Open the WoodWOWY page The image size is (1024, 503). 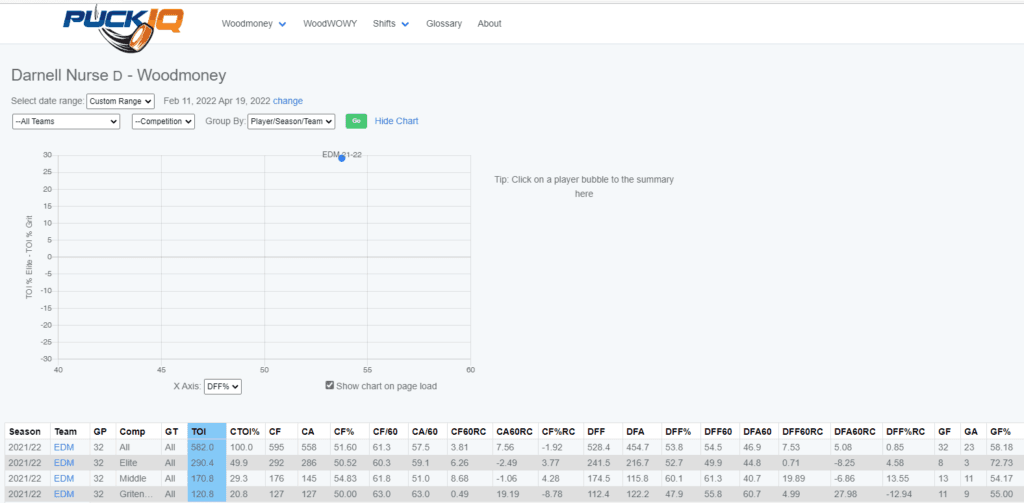[329, 23]
